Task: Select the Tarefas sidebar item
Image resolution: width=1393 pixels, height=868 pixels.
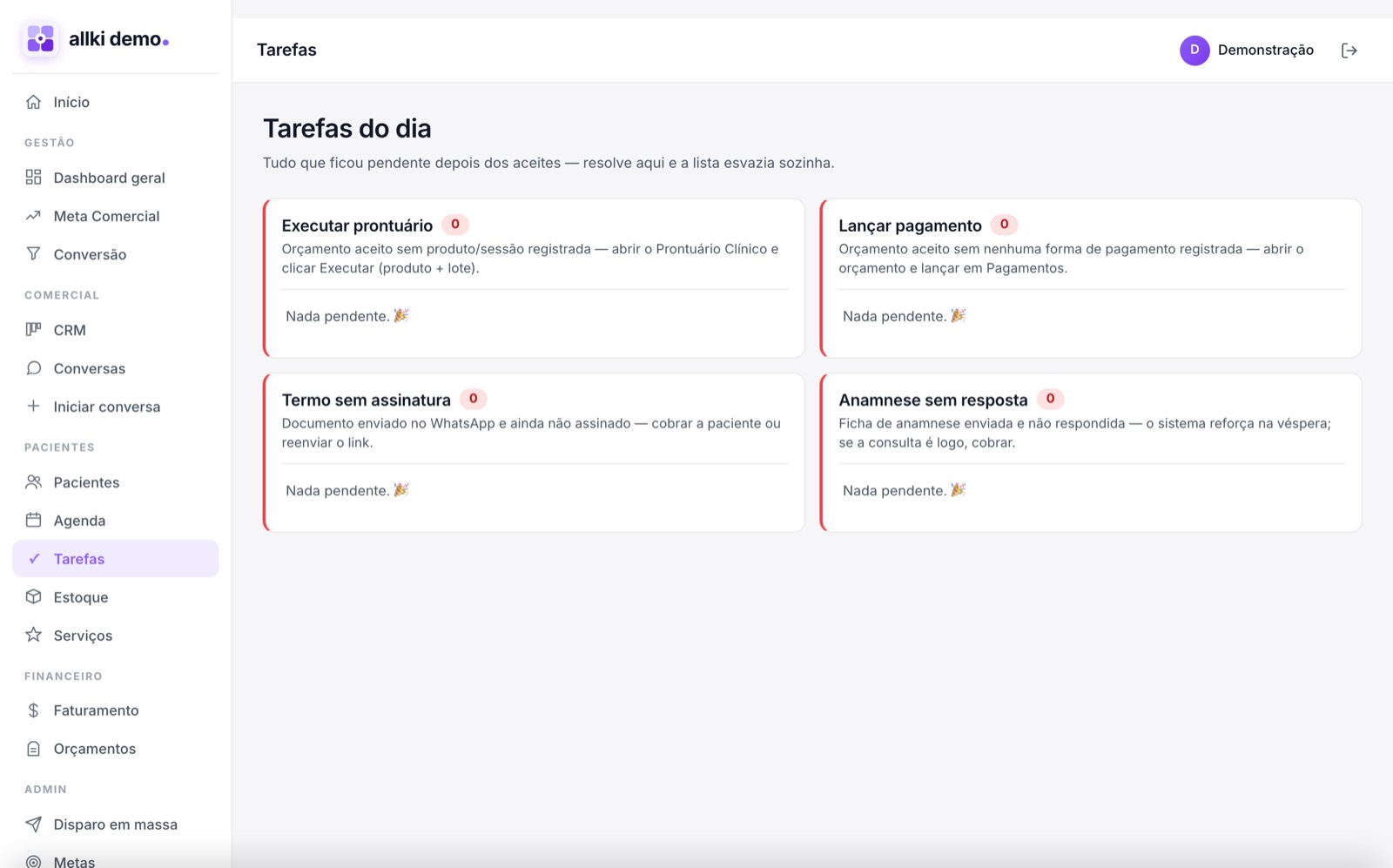Action: pyautogui.click(x=116, y=559)
